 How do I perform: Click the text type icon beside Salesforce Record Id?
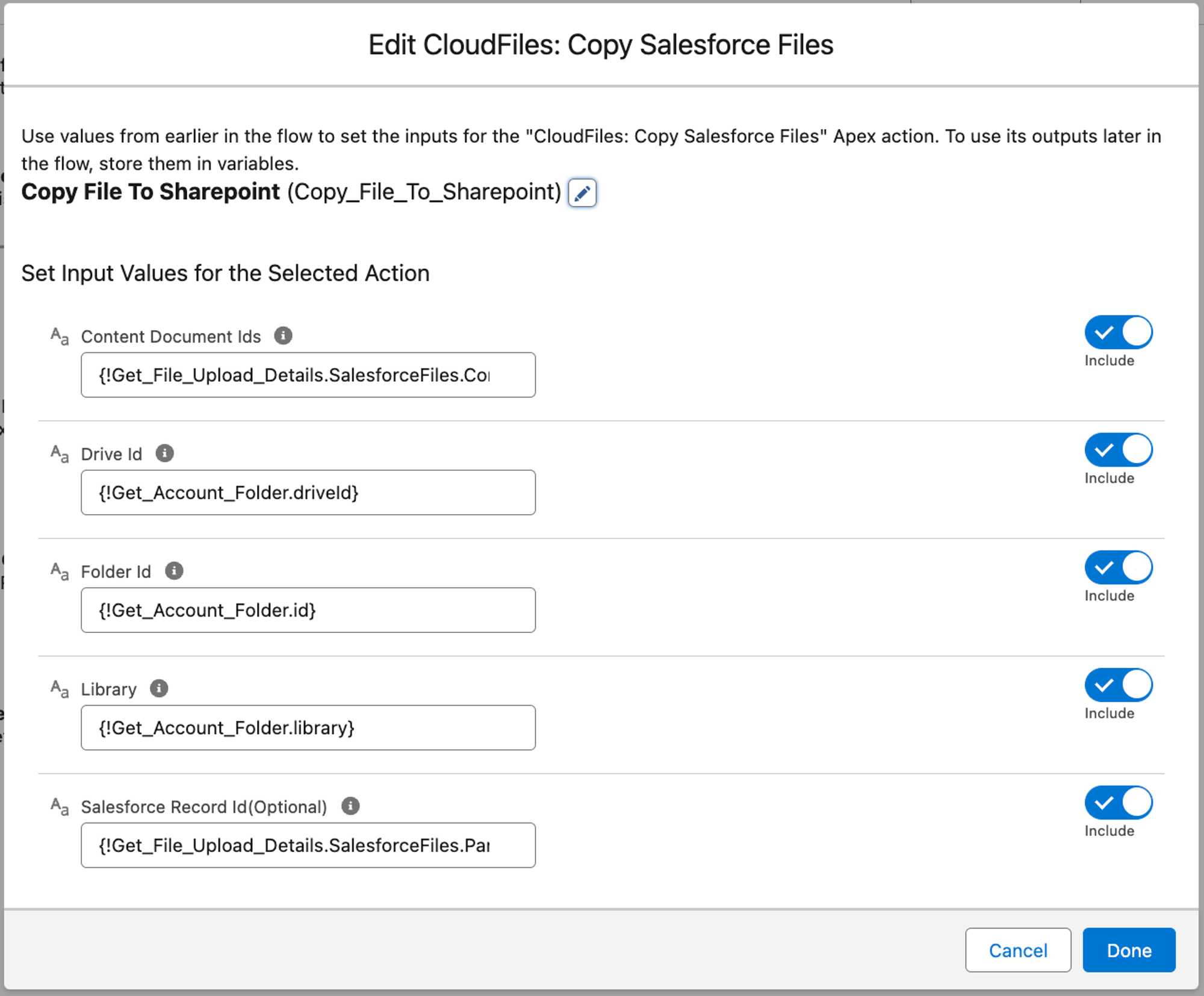(60, 806)
